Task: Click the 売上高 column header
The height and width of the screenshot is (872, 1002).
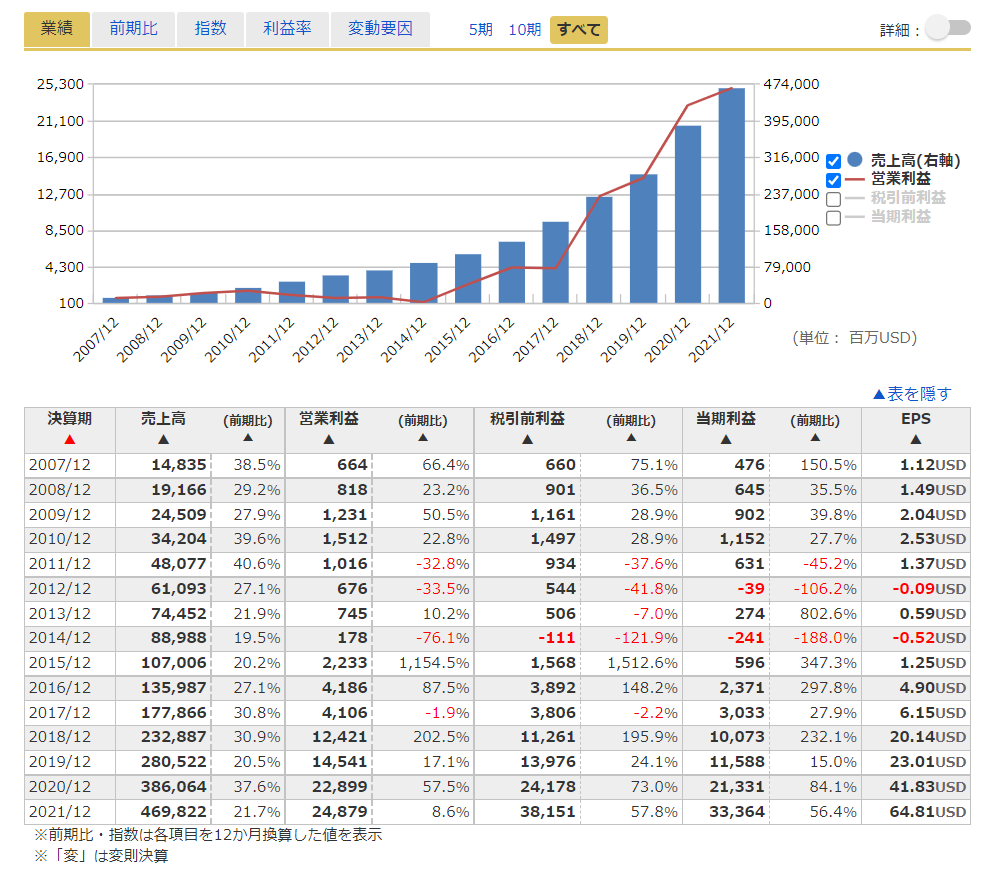Action: point(164,419)
